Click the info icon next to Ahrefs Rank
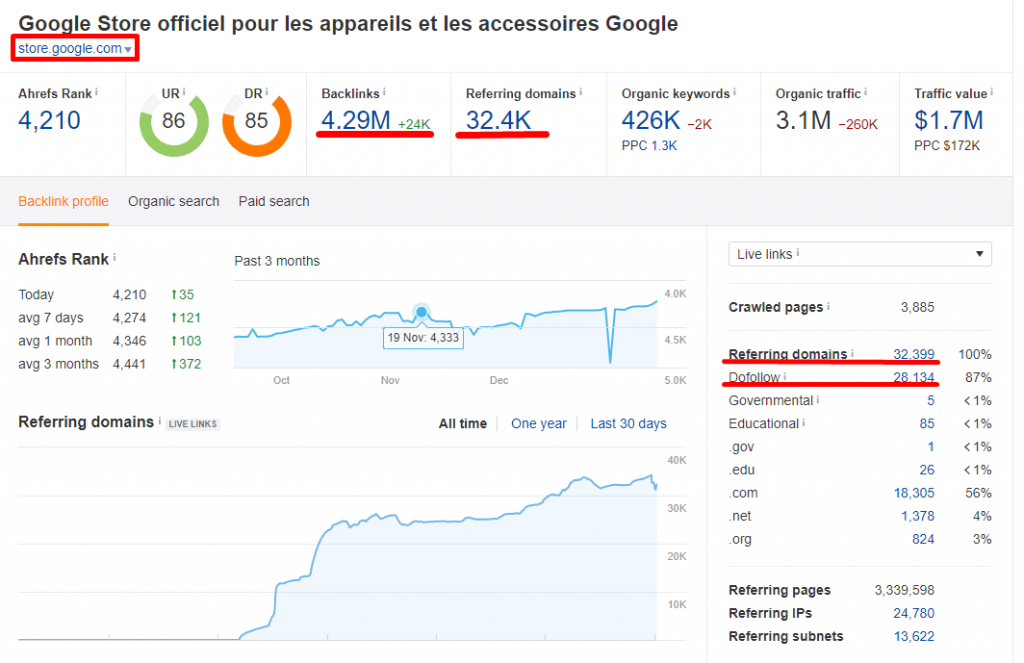Screen dimensions: 1024x663 point(94,90)
